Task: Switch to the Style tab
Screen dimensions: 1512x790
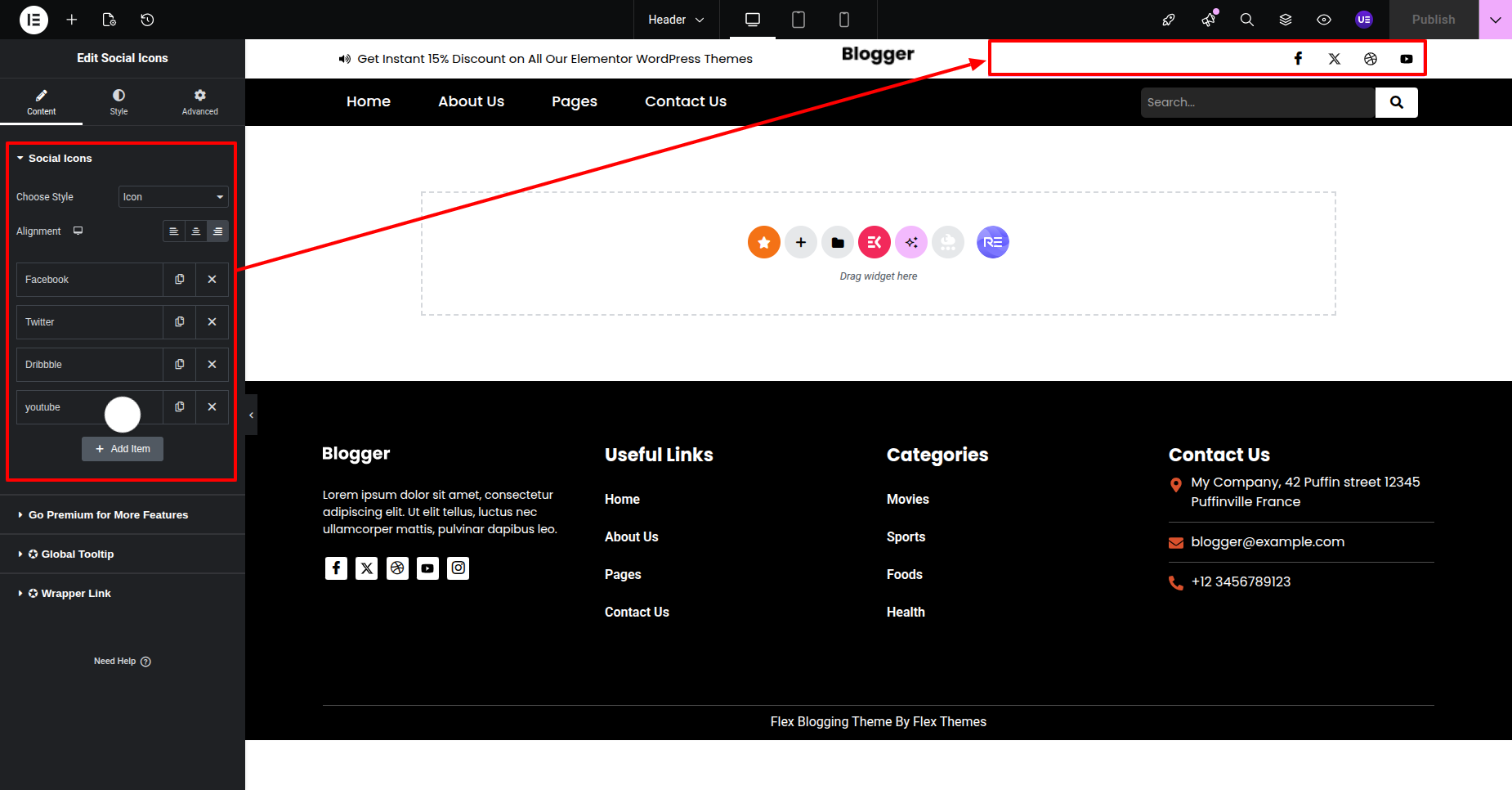Action: [119, 102]
